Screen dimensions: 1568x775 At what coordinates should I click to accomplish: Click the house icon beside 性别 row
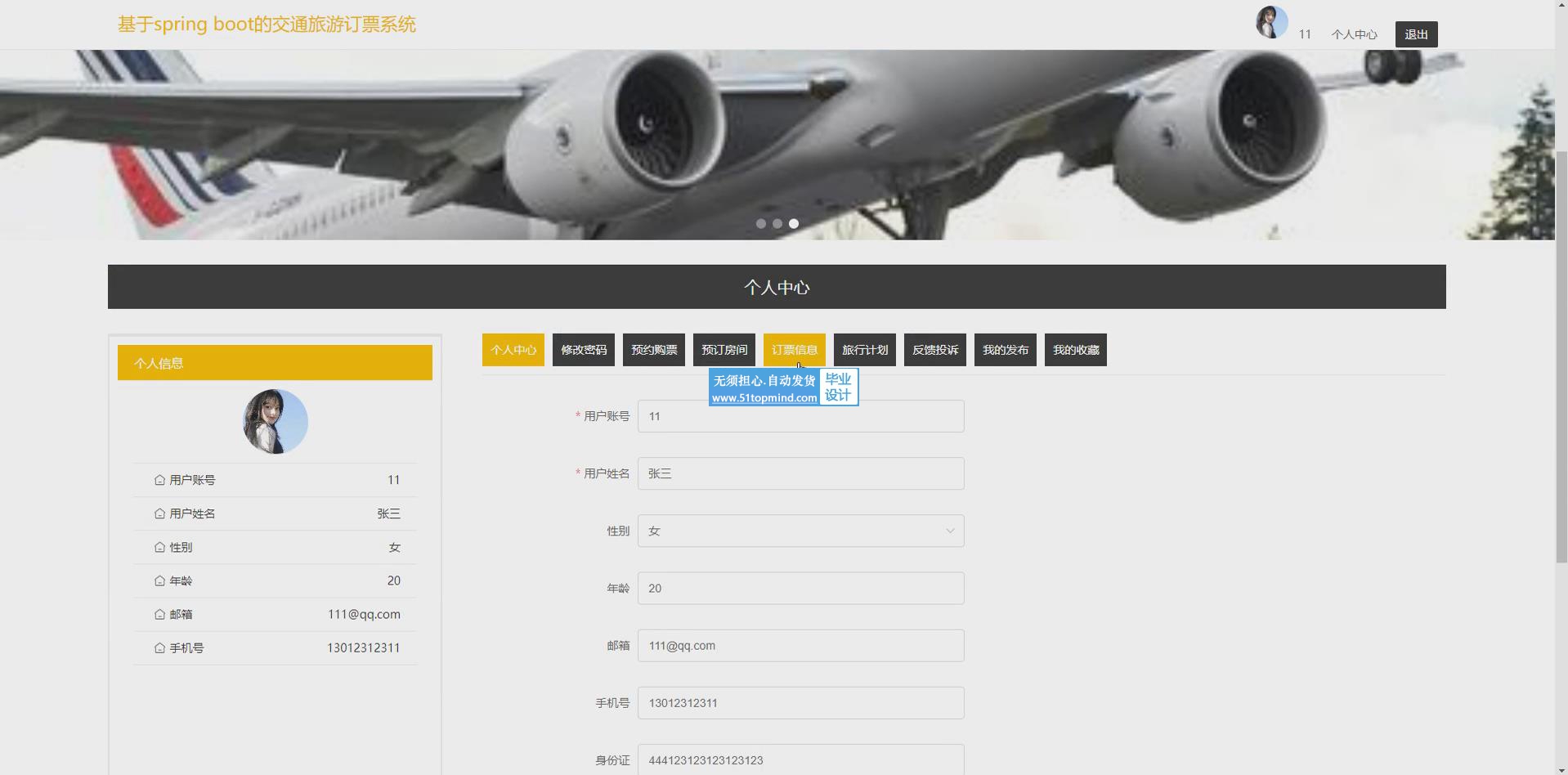point(159,547)
